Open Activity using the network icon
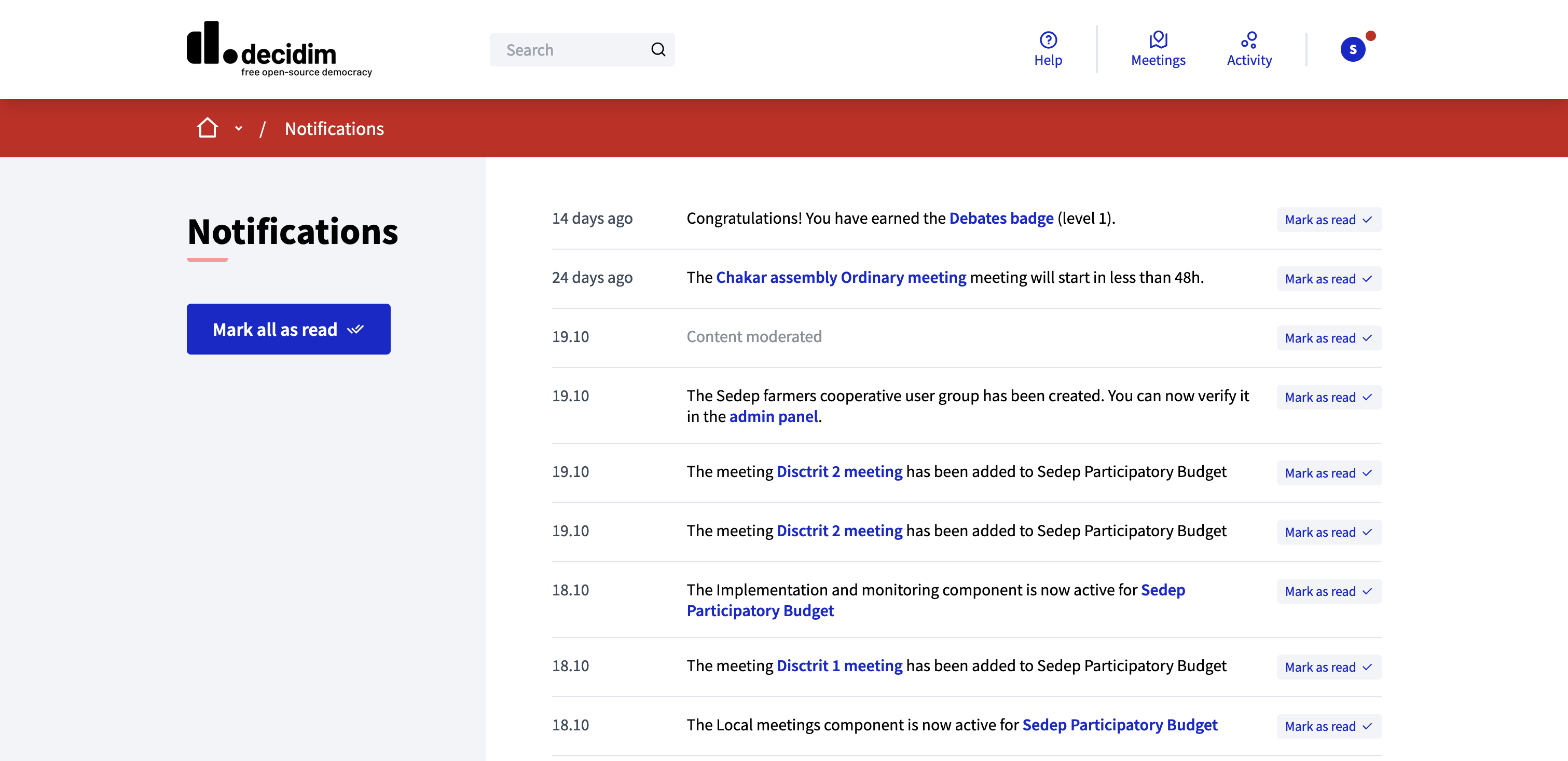Screen dimensions: 1568x761 tap(1249, 39)
